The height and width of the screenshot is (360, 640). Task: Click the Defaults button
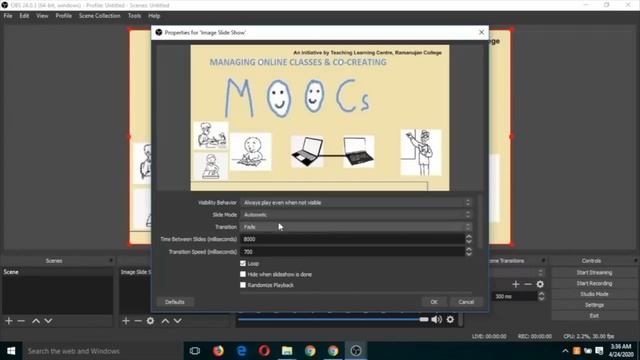(175, 302)
